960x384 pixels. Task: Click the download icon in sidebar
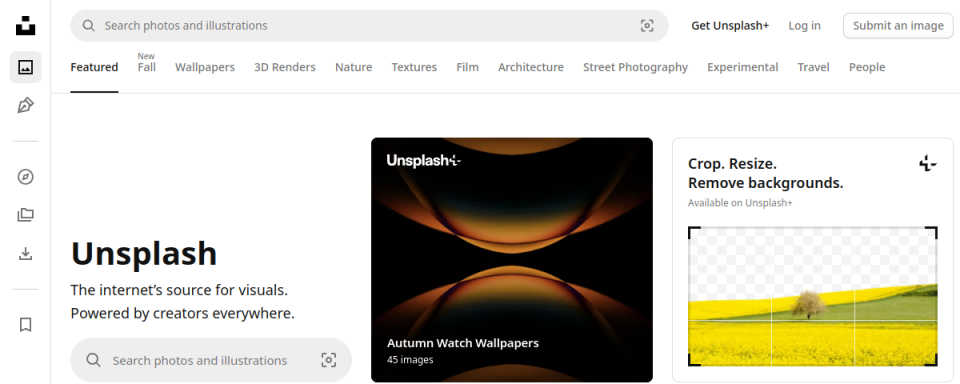(25, 254)
